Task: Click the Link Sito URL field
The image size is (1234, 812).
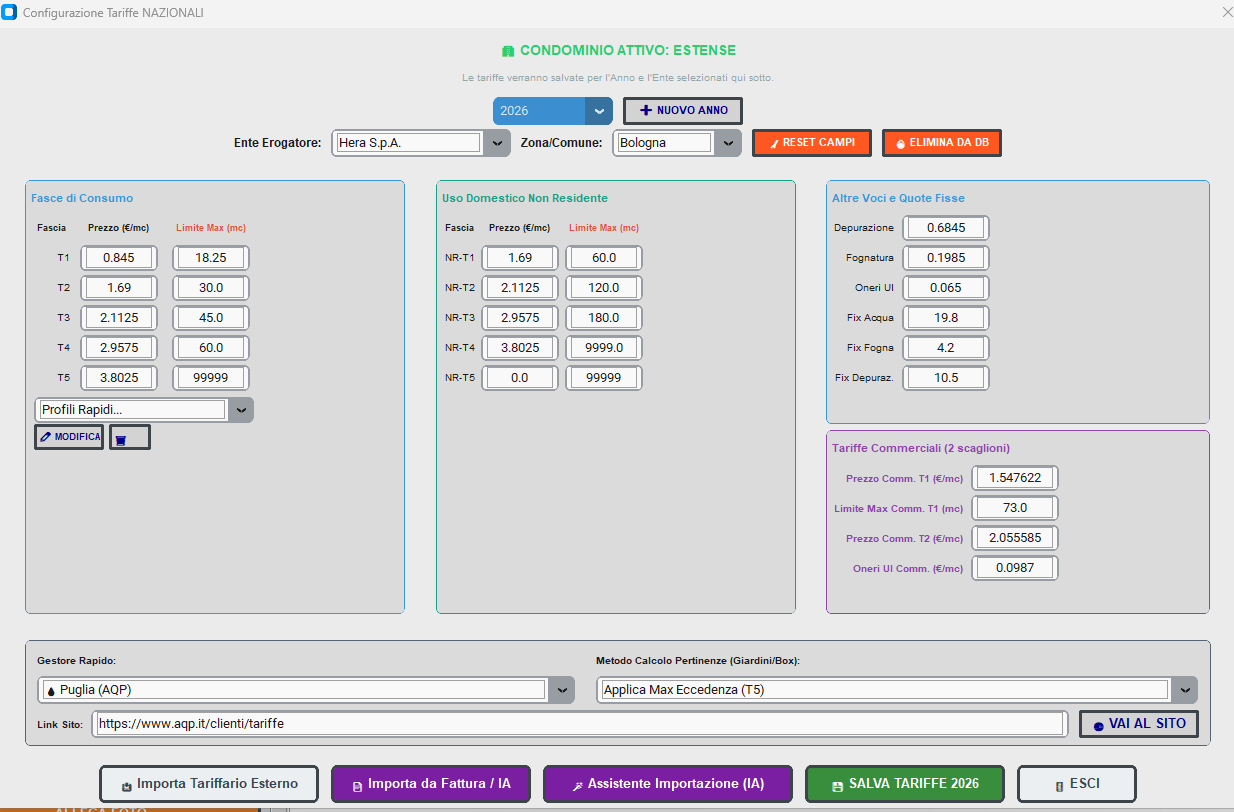Action: coord(580,724)
